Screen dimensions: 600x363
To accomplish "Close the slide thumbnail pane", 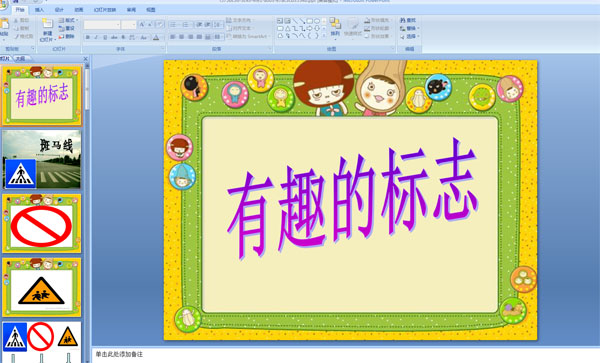I will [85, 59].
